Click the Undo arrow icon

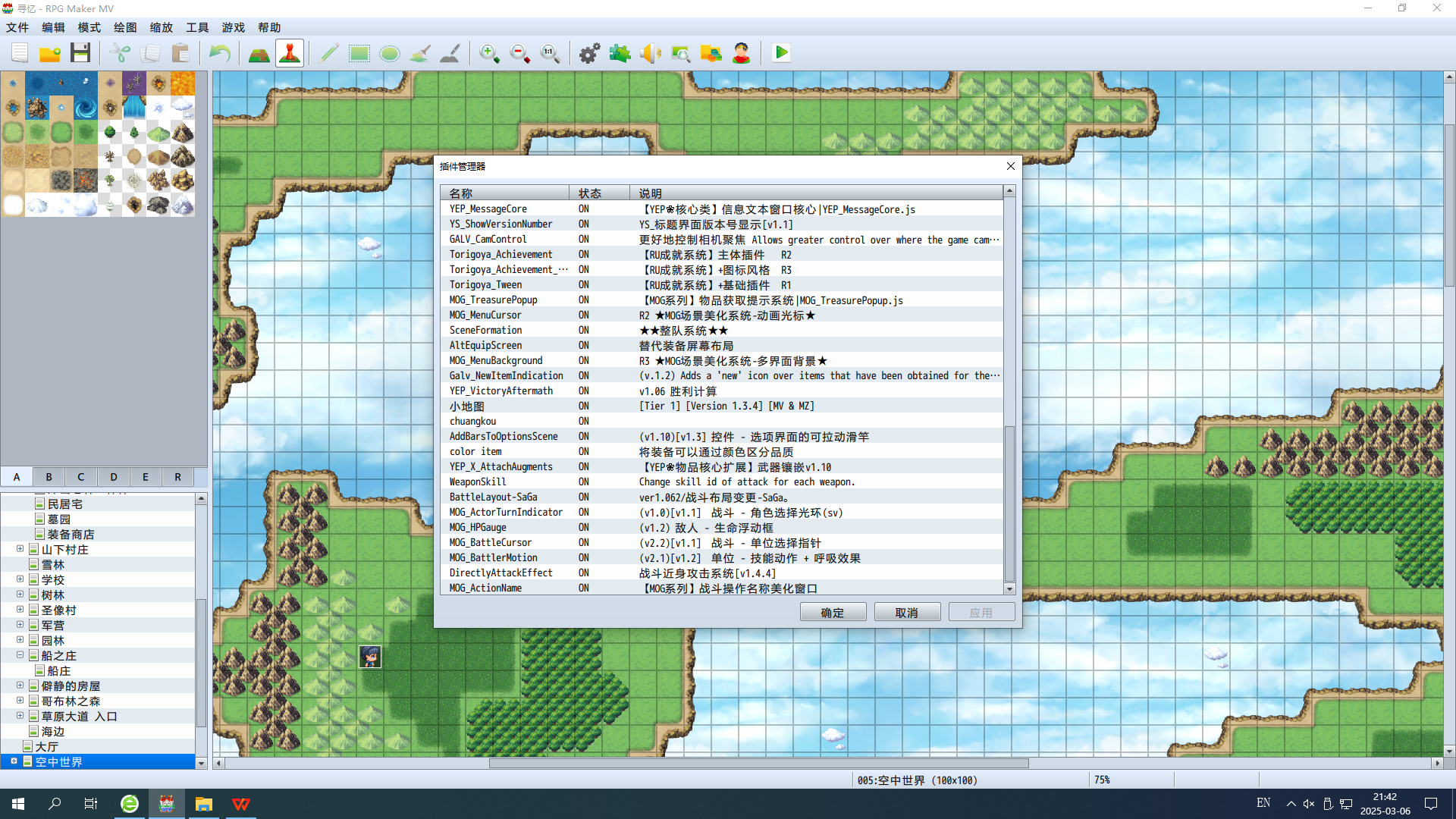click(220, 53)
